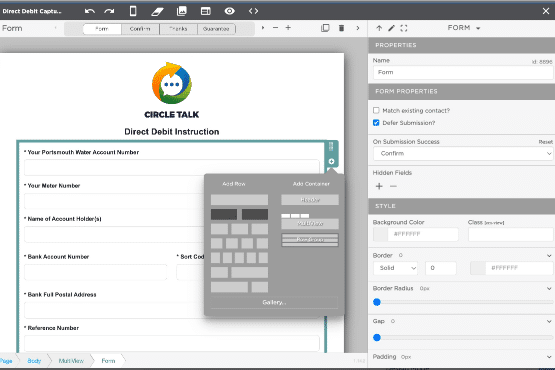This screenshot has height=370, width=555.
Task: Expand the Gap section chevron
Action: pos(549,321)
